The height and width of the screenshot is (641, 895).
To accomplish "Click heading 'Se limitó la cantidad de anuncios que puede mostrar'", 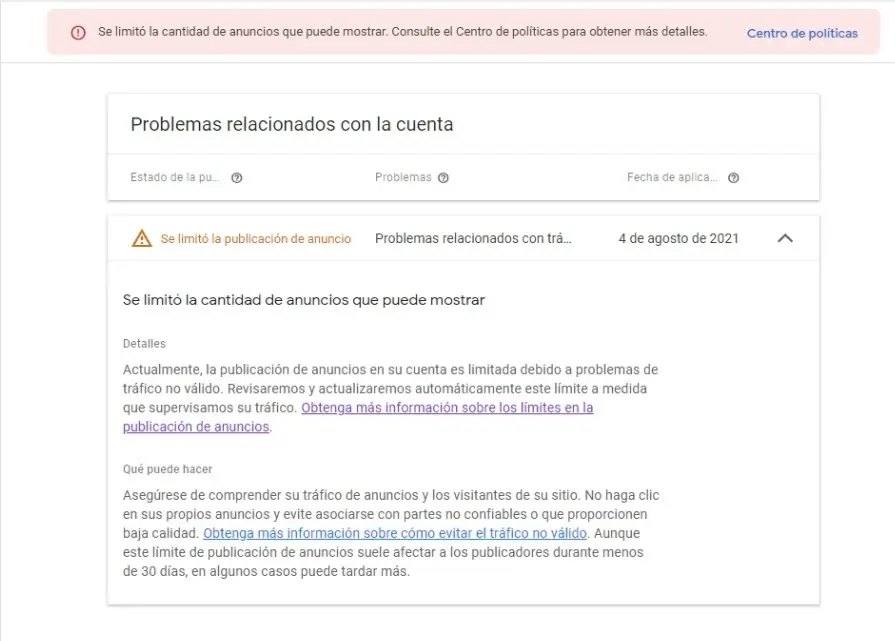I will point(304,300).
